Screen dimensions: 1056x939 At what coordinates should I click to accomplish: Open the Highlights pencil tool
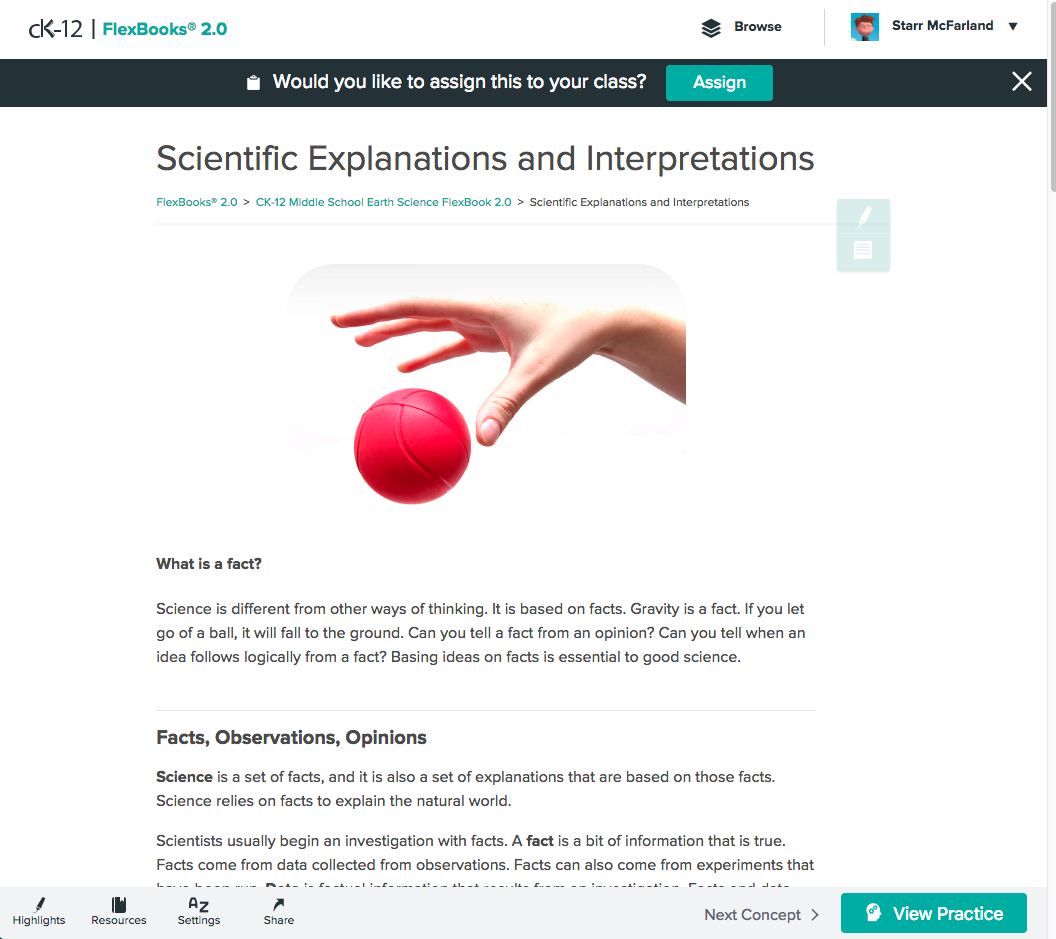(39, 911)
